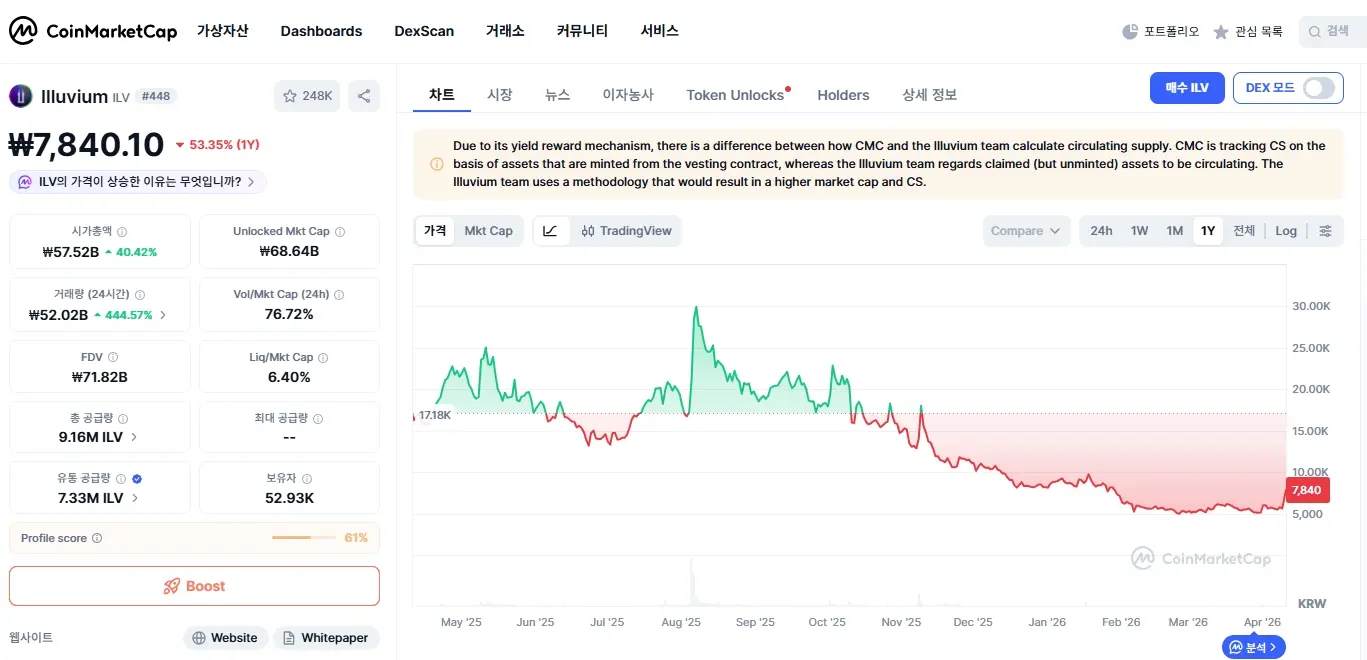Set chart range to 1Y

[1208, 231]
